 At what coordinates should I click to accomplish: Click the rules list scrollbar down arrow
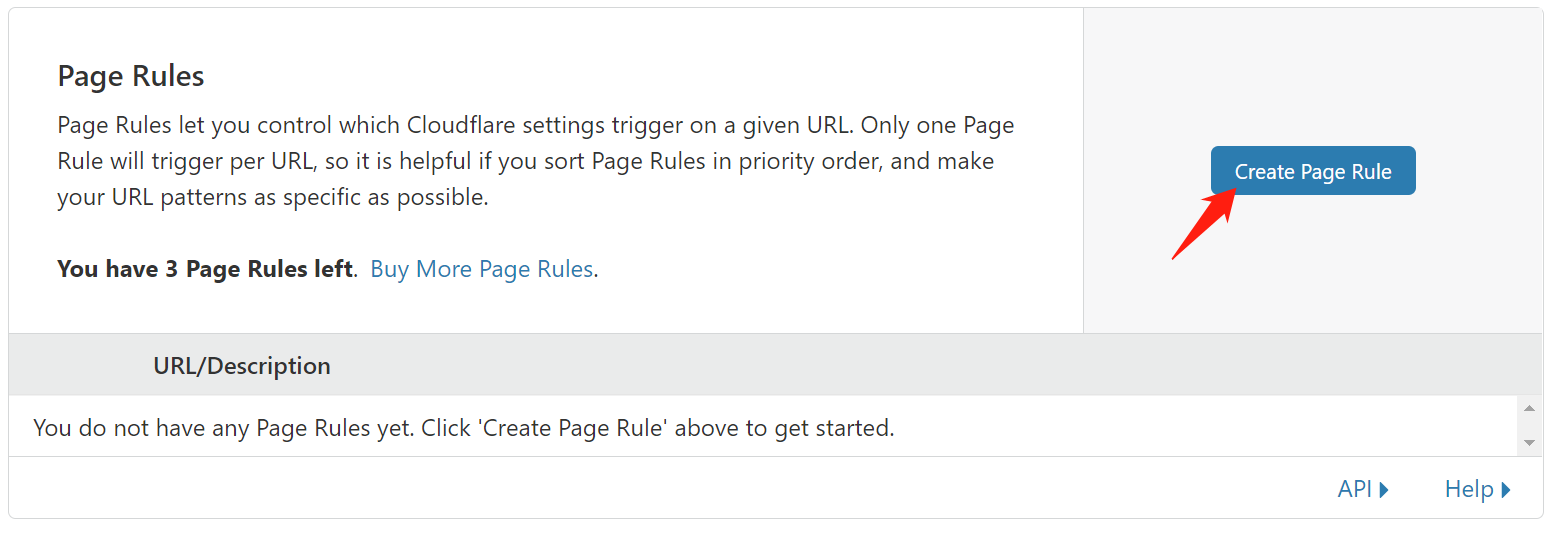pyautogui.click(x=1529, y=442)
